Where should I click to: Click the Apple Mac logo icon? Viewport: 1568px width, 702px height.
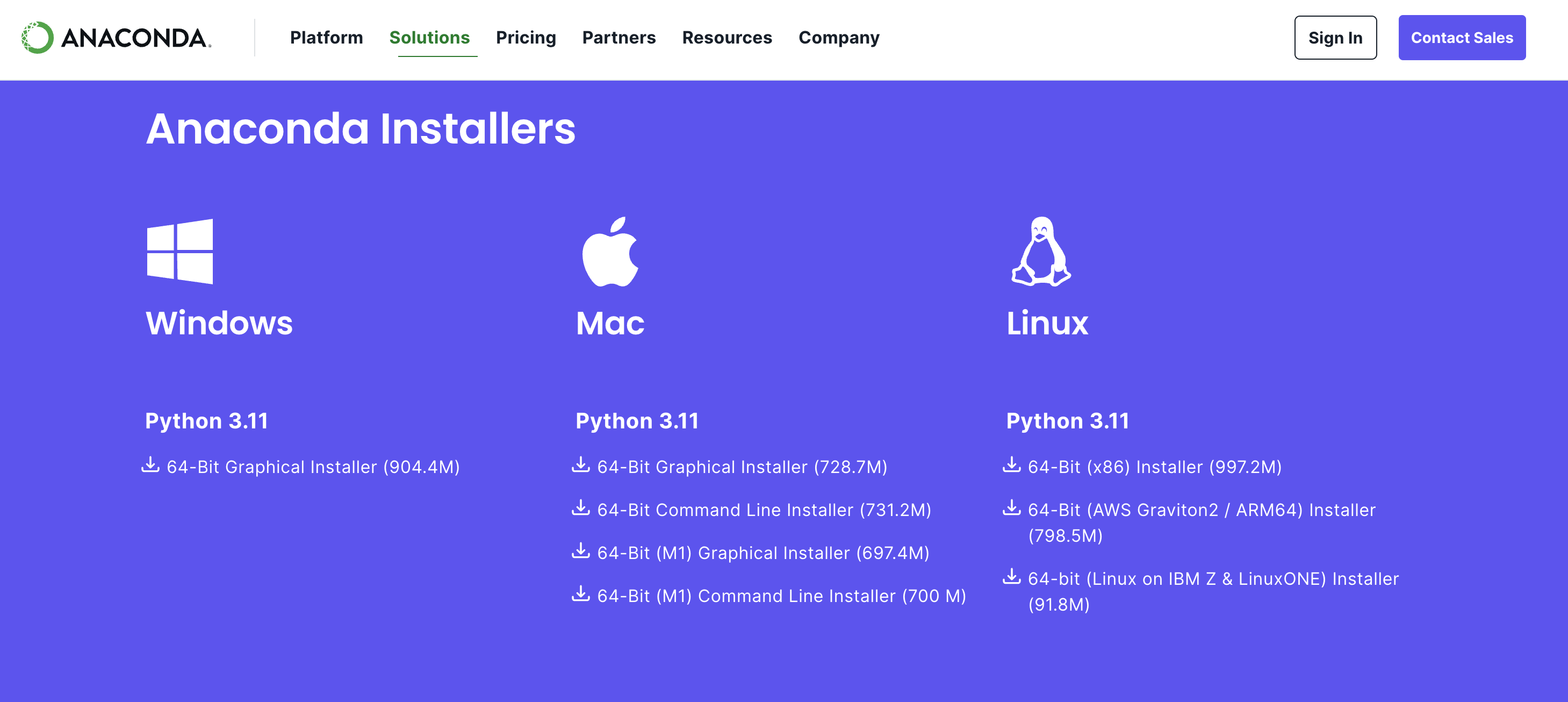pos(610,252)
